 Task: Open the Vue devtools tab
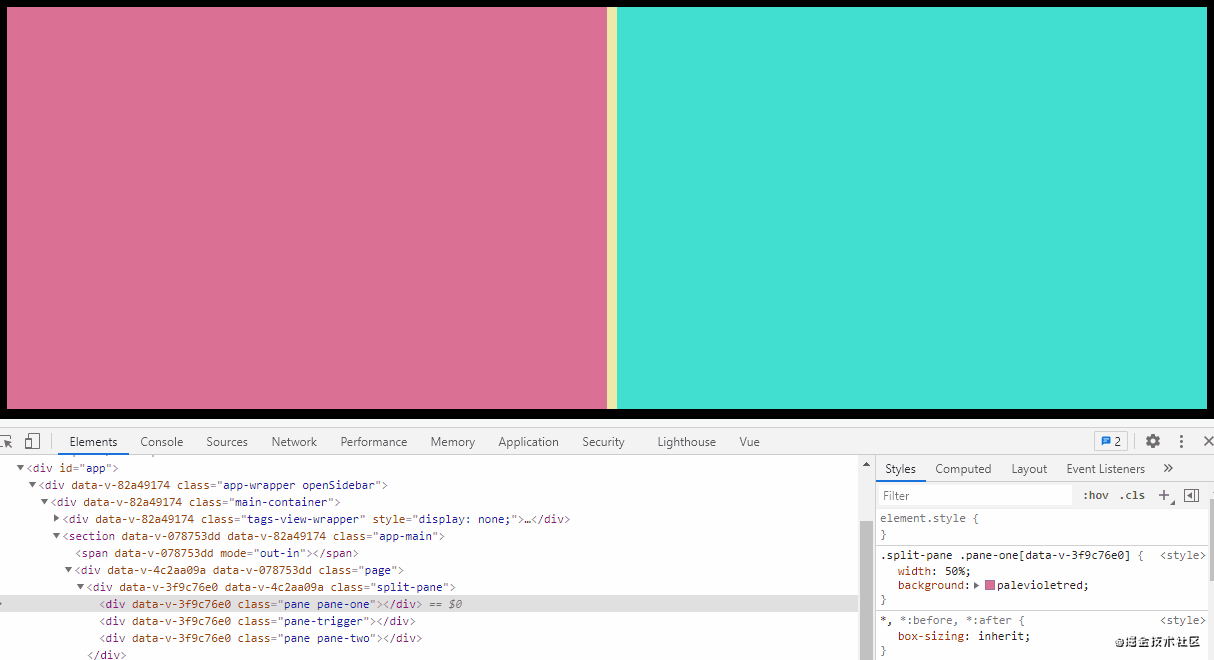coord(749,442)
